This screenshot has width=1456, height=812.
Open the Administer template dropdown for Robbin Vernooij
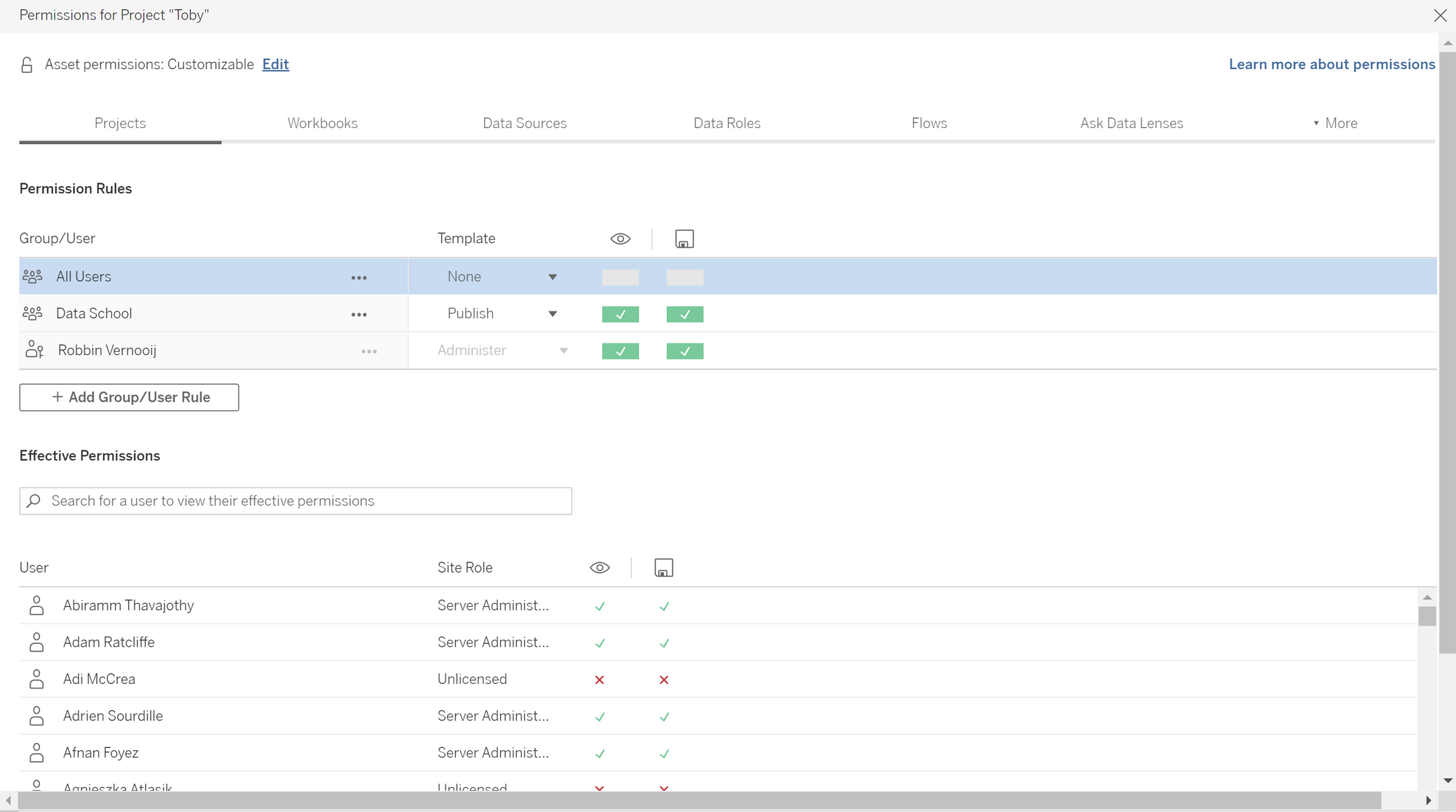pyautogui.click(x=502, y=351)
